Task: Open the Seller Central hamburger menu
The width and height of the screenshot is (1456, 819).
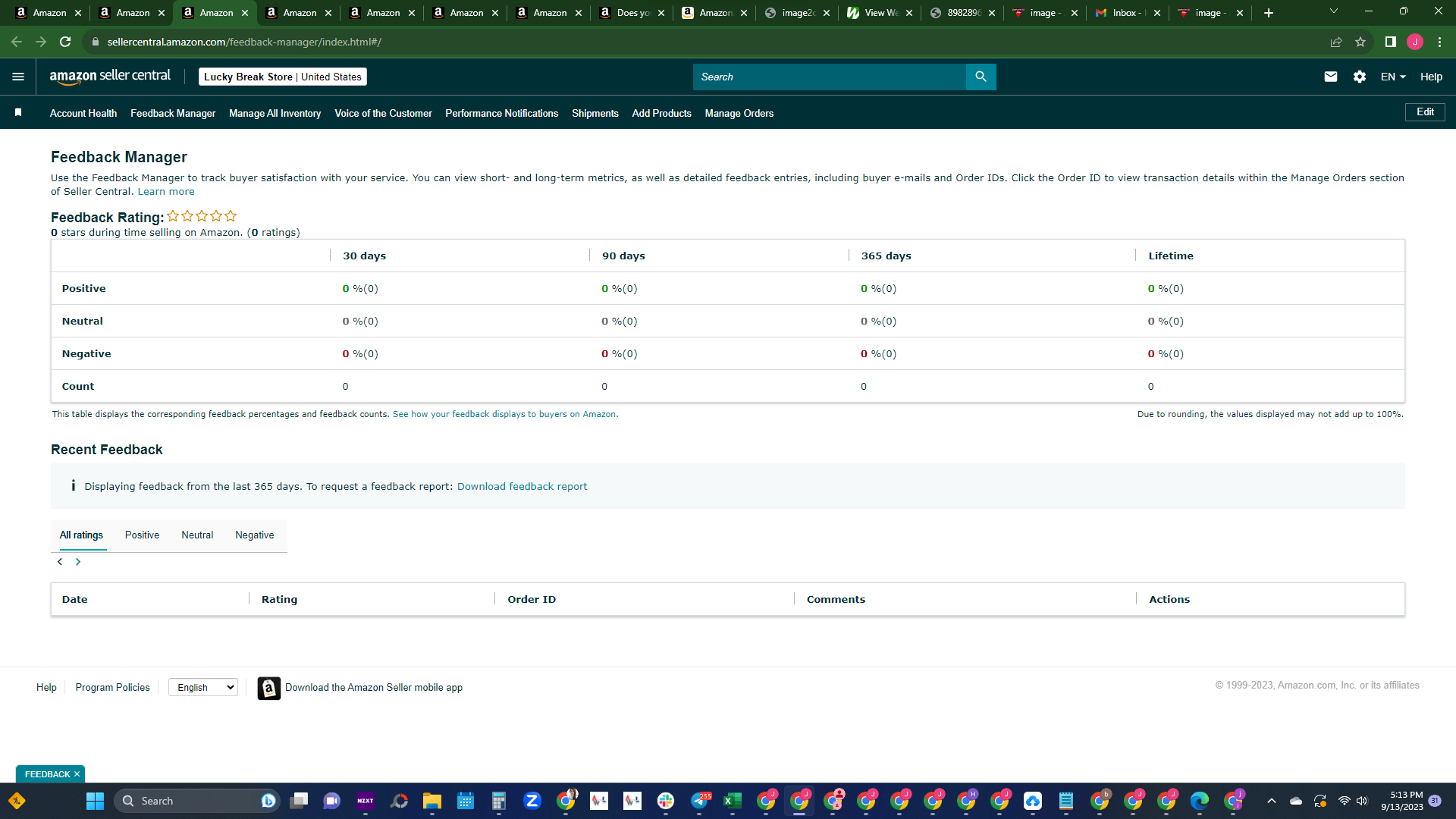Action: [18, 77]
